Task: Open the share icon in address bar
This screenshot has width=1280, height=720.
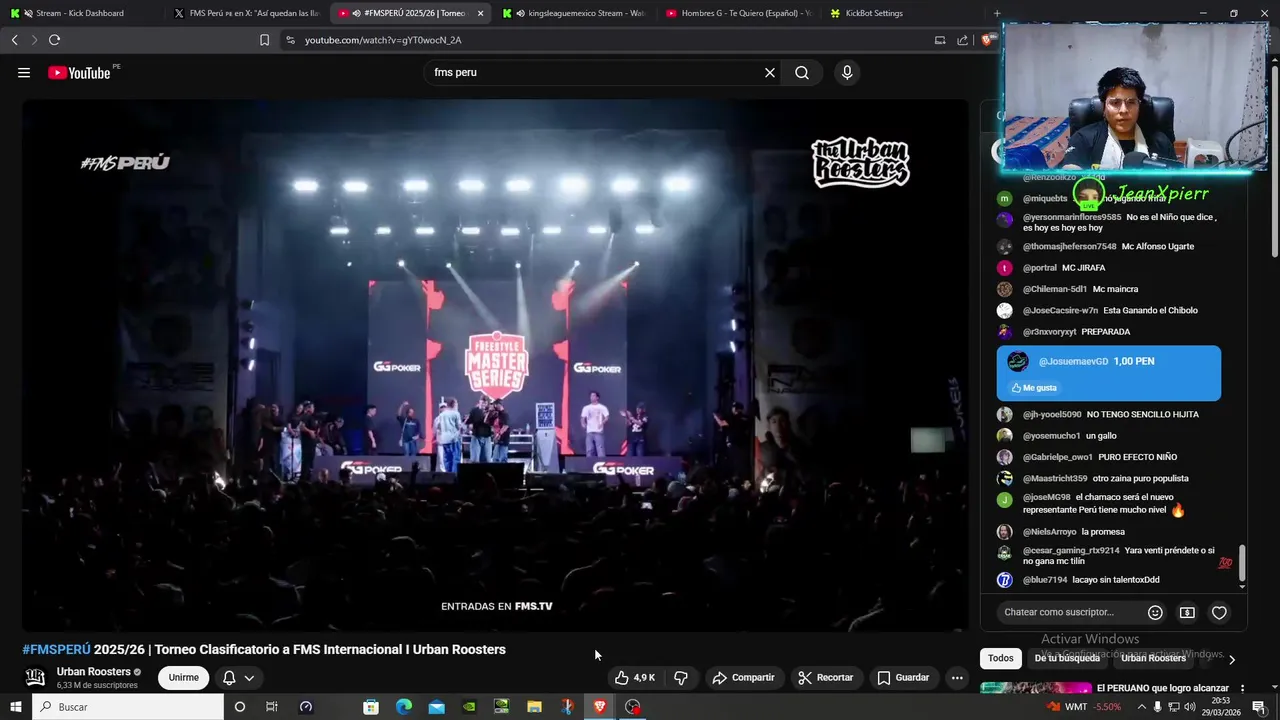Action: coord(962,40)
